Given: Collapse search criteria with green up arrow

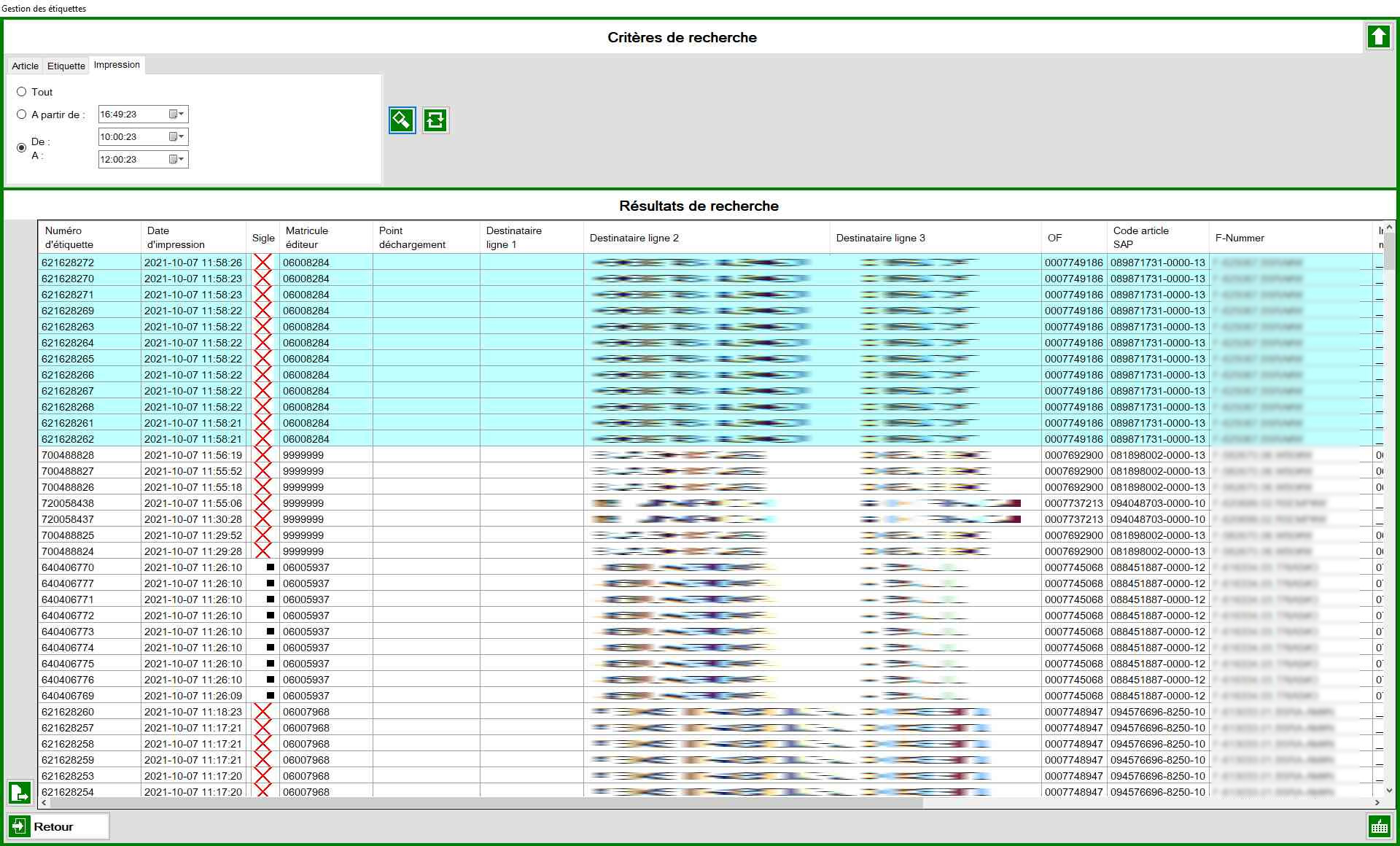Looking at the screenshot, I should [1377, 36].
